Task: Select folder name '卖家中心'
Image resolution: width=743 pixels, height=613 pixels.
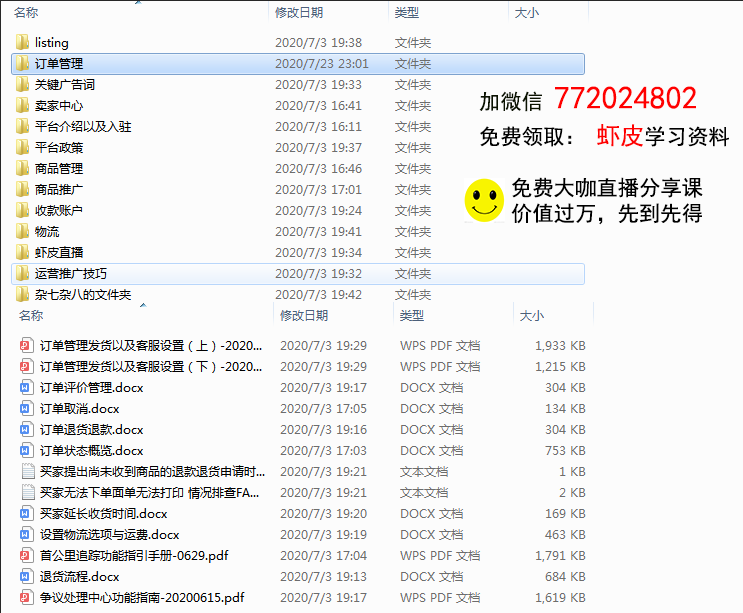Action: 59,105
